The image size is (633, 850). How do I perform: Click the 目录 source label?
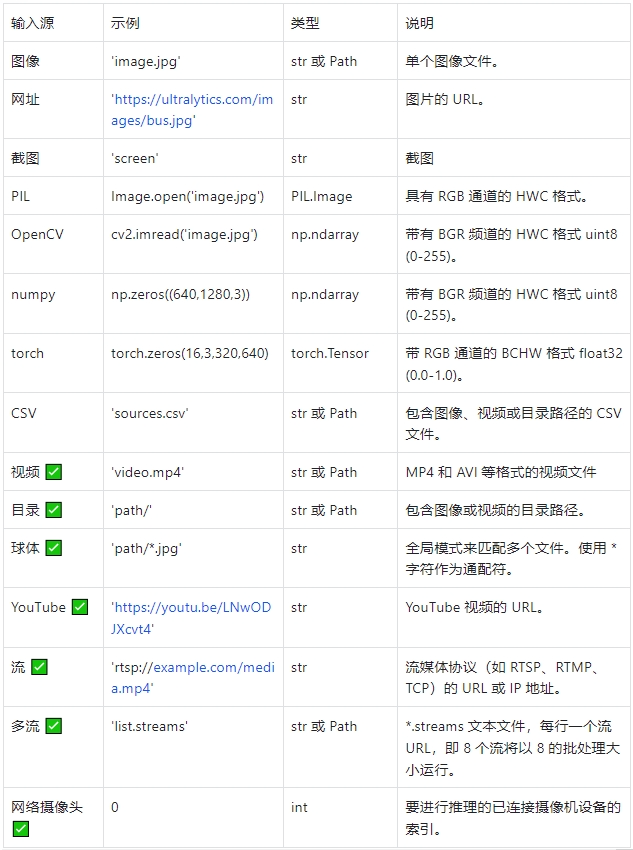(x=25, y=510)
